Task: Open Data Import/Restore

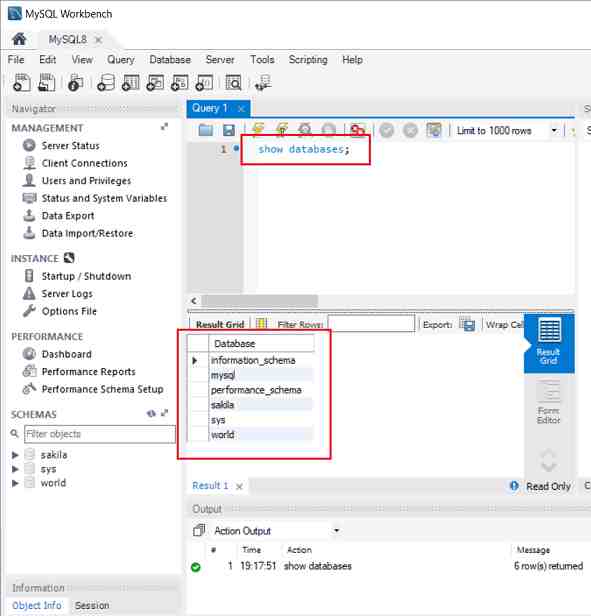Action: pos(87,233)
